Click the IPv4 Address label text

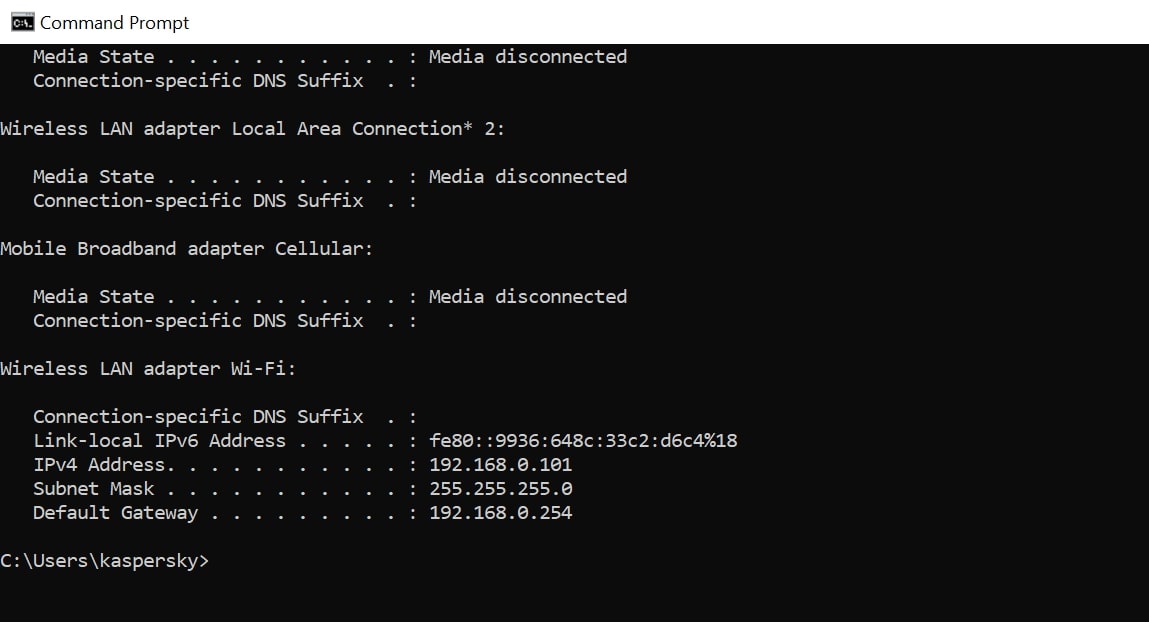(104, 464)
